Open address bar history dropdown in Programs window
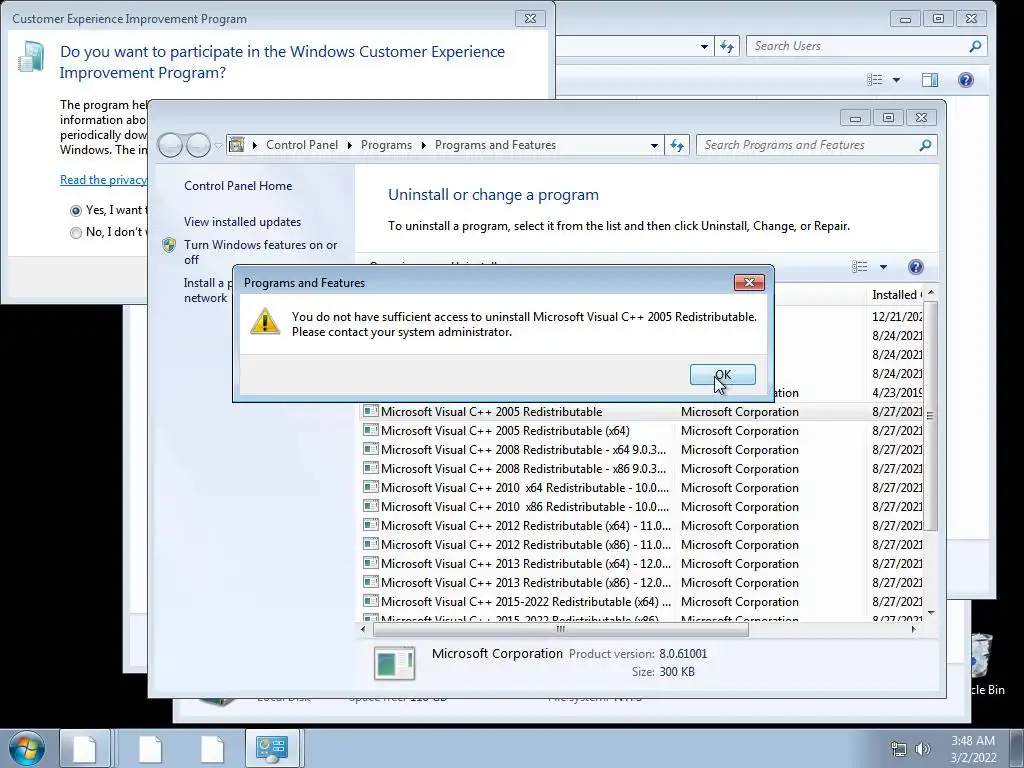The image size is (1024, 768). click(654, 146)
